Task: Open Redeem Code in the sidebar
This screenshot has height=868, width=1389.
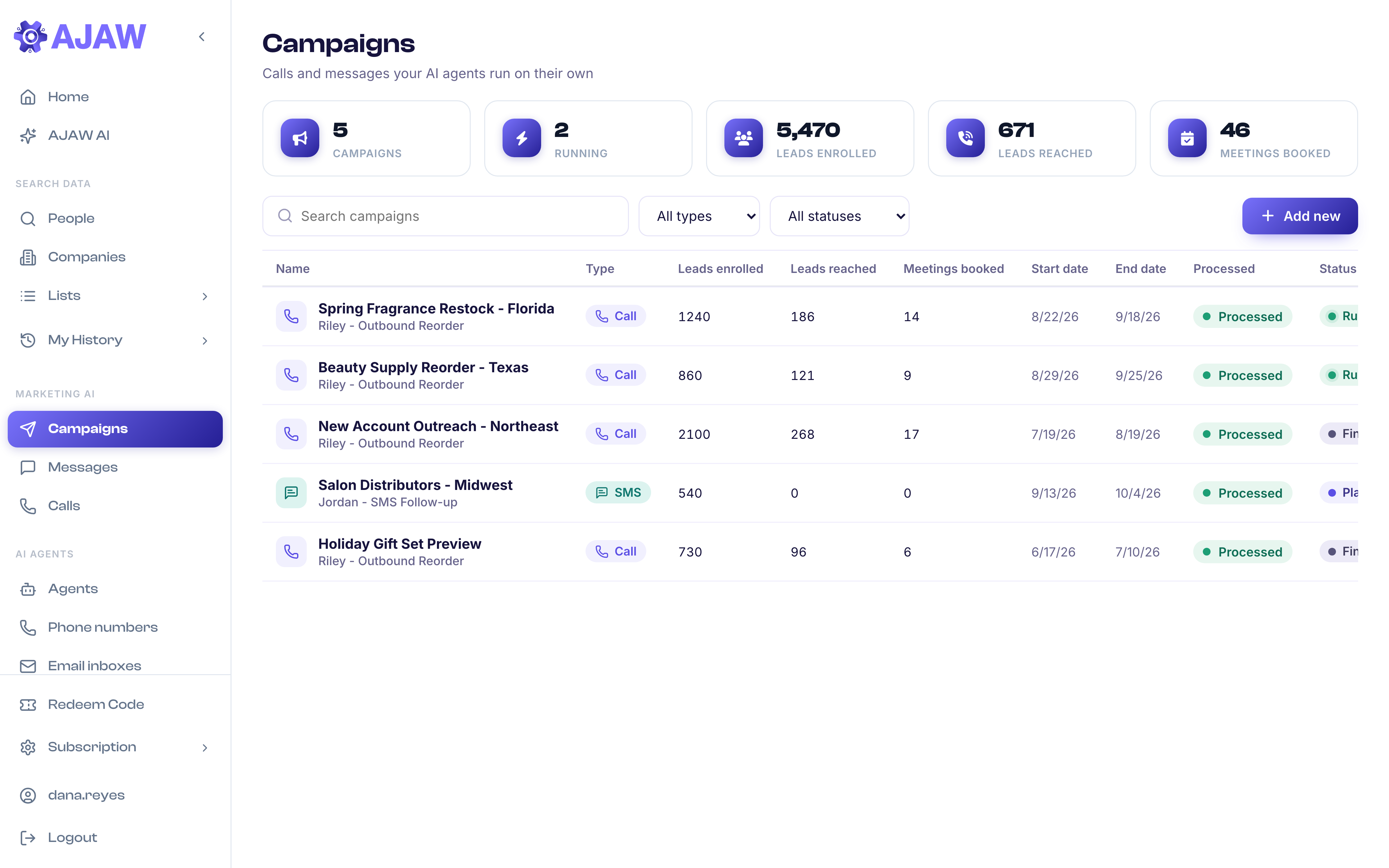Action: pos(115,704)
